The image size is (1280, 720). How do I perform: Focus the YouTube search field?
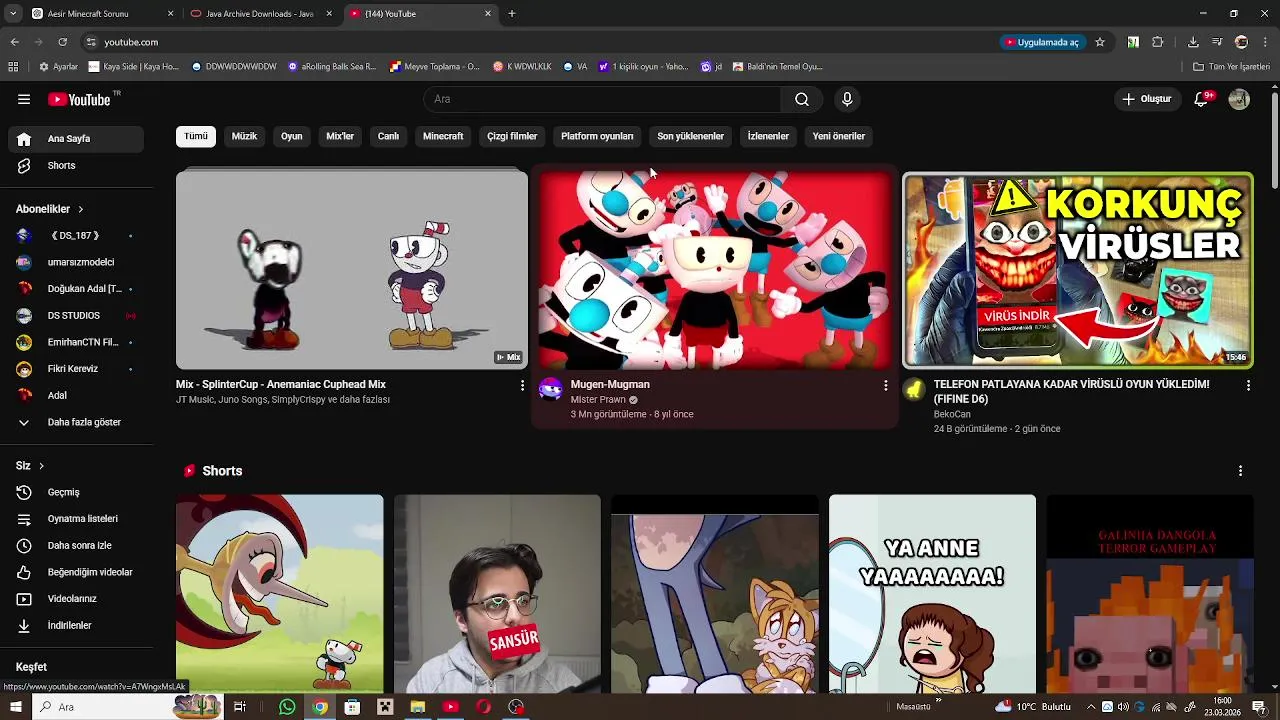[x=602, y=99]
